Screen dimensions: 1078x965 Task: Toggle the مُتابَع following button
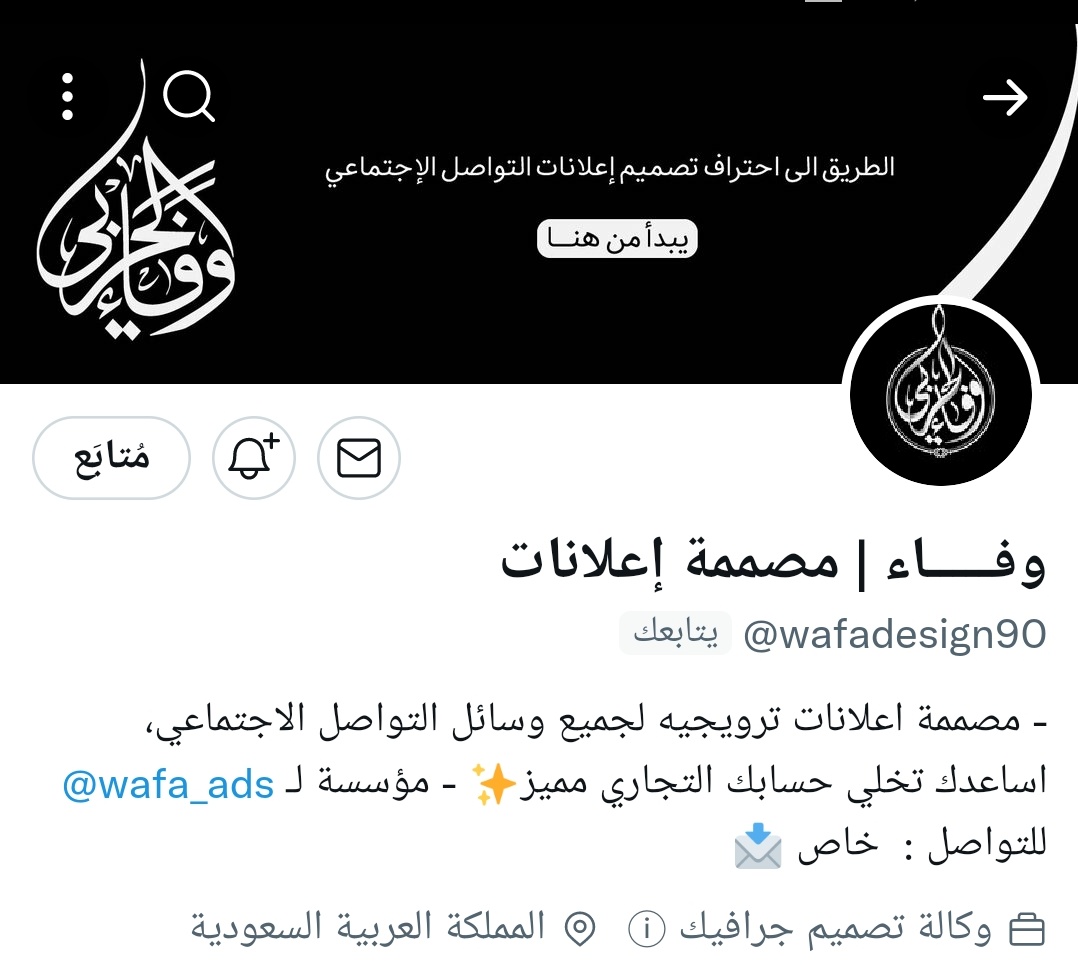coord(111,458)
